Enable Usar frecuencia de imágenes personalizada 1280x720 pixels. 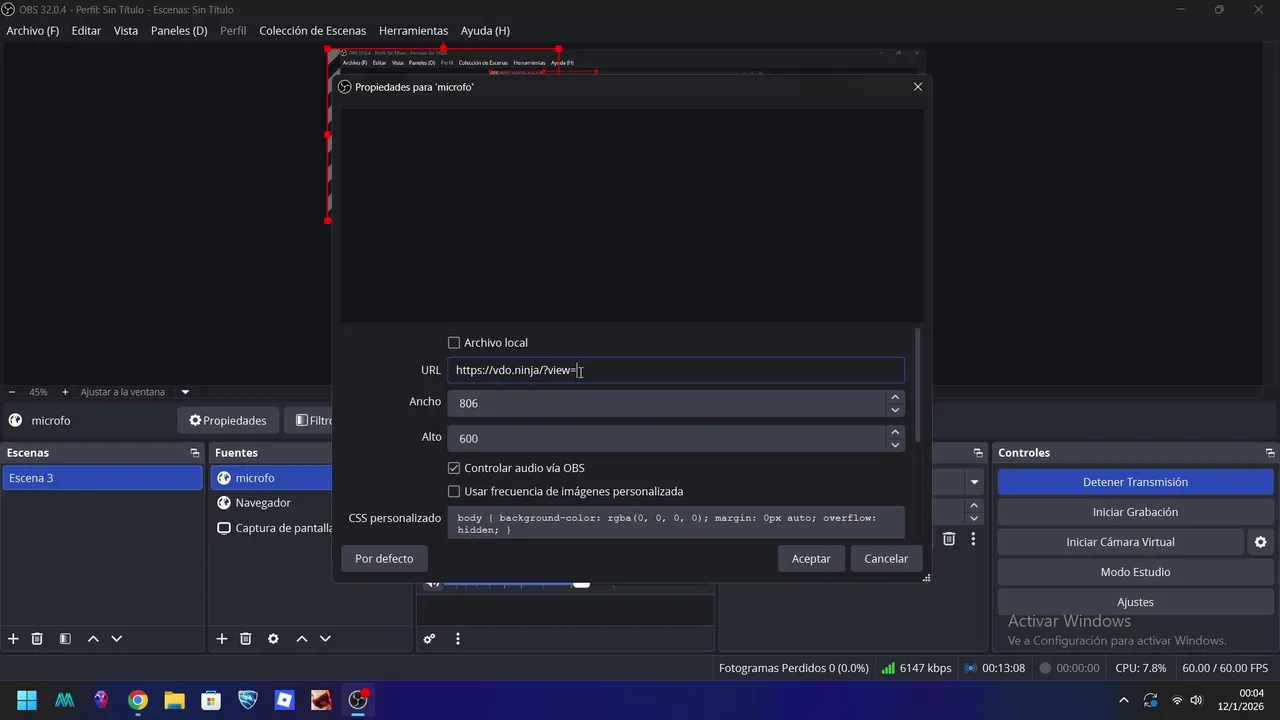[x=454, y=492]
